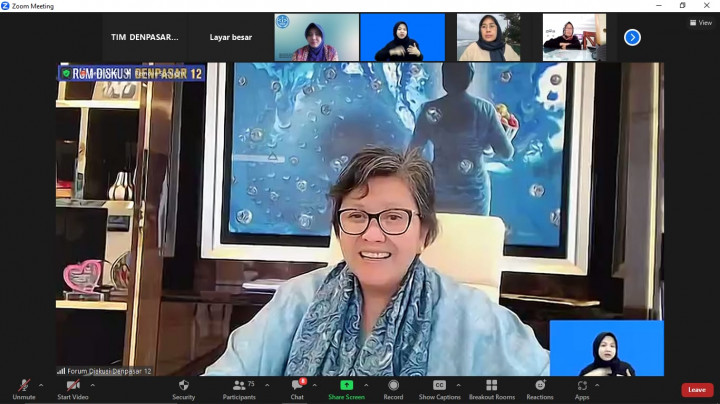Open Breakout Rooms
This screenshot has height=404, width=720.
(x=491, y=388)
